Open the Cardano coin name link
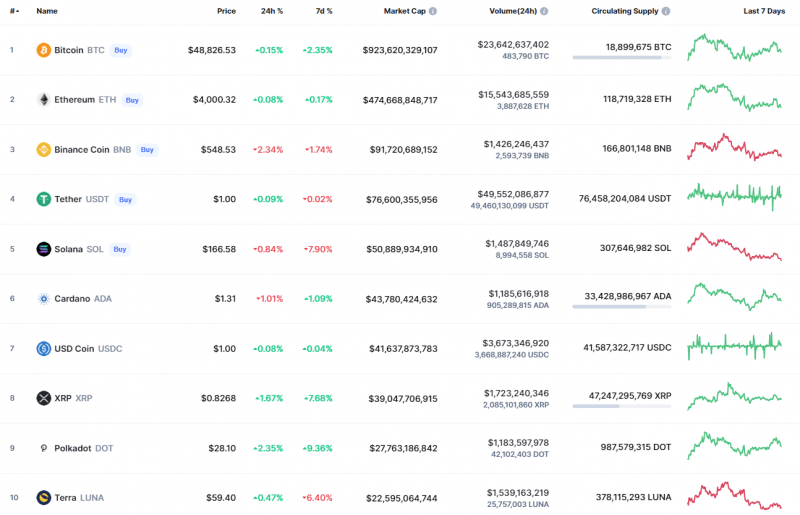This screenshot has width=800, height=515. 71,299
